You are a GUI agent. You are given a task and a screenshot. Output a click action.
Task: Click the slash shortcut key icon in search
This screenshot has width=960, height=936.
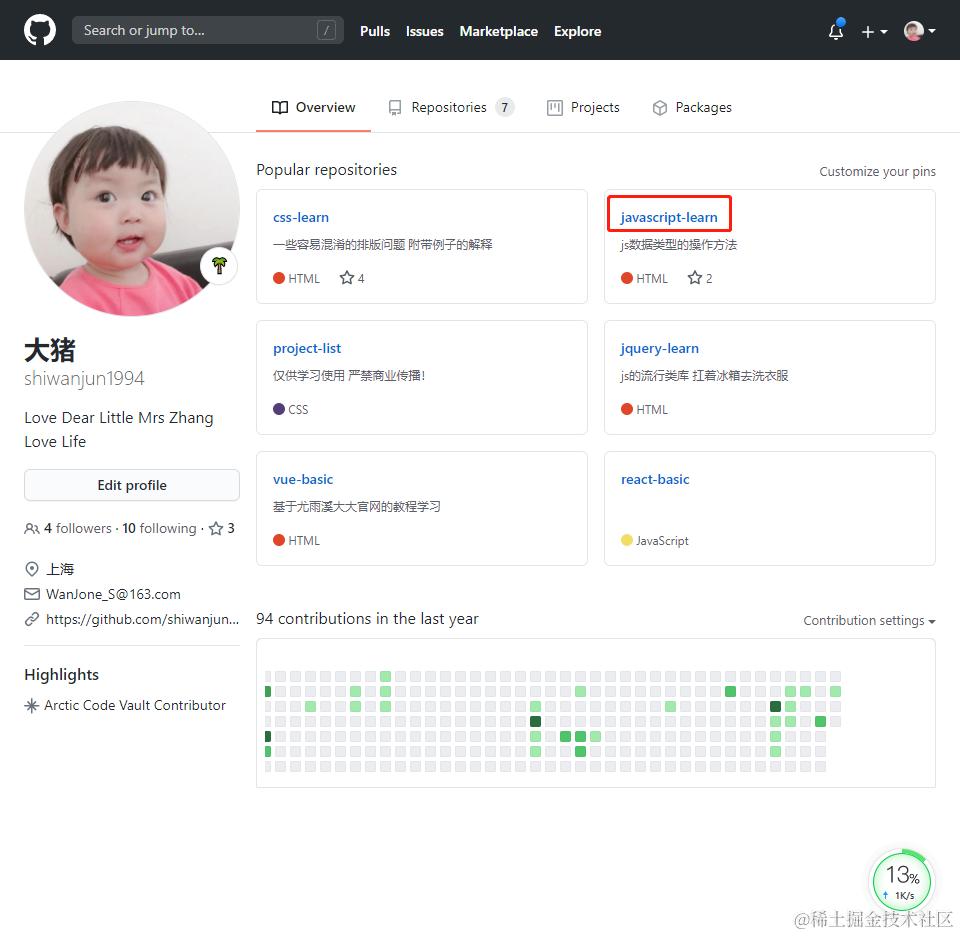click(326, 30)
